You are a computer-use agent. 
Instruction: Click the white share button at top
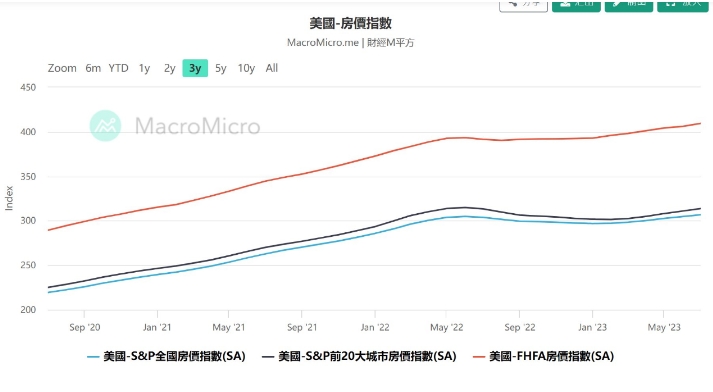[523, 5]
